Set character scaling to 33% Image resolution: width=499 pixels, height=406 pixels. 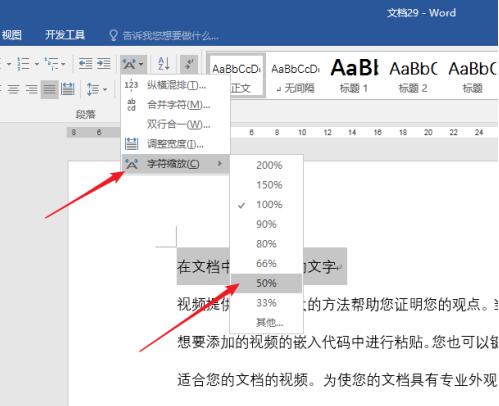coord(267,303)
